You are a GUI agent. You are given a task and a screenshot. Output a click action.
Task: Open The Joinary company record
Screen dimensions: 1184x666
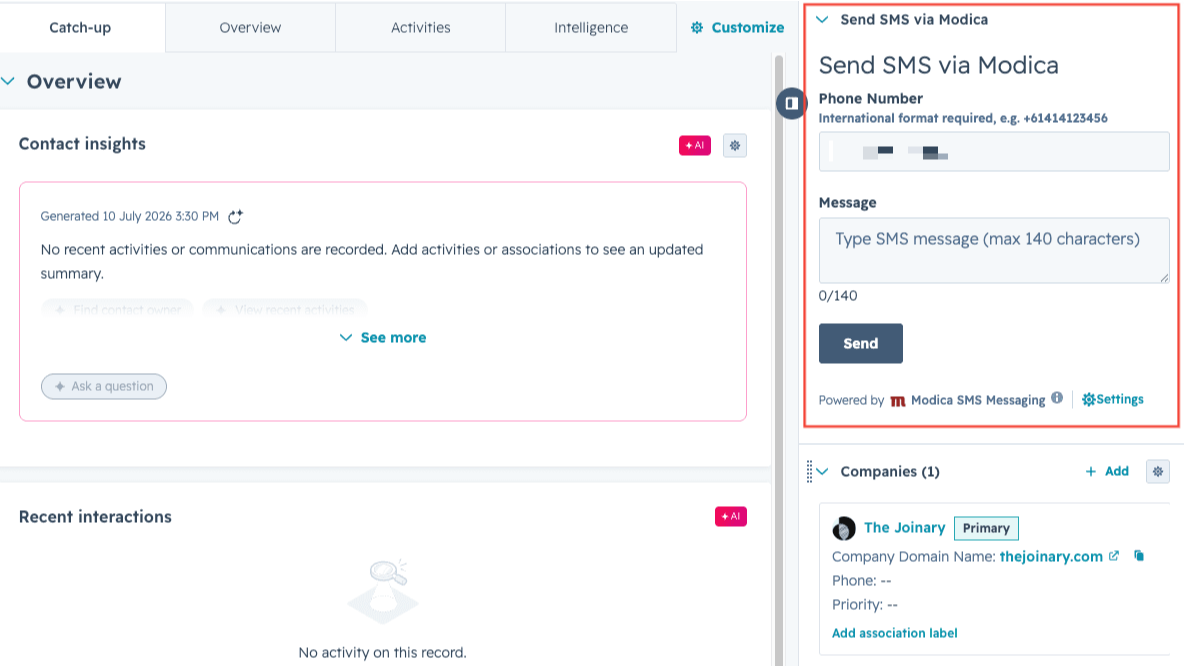(x=905, y=528)
